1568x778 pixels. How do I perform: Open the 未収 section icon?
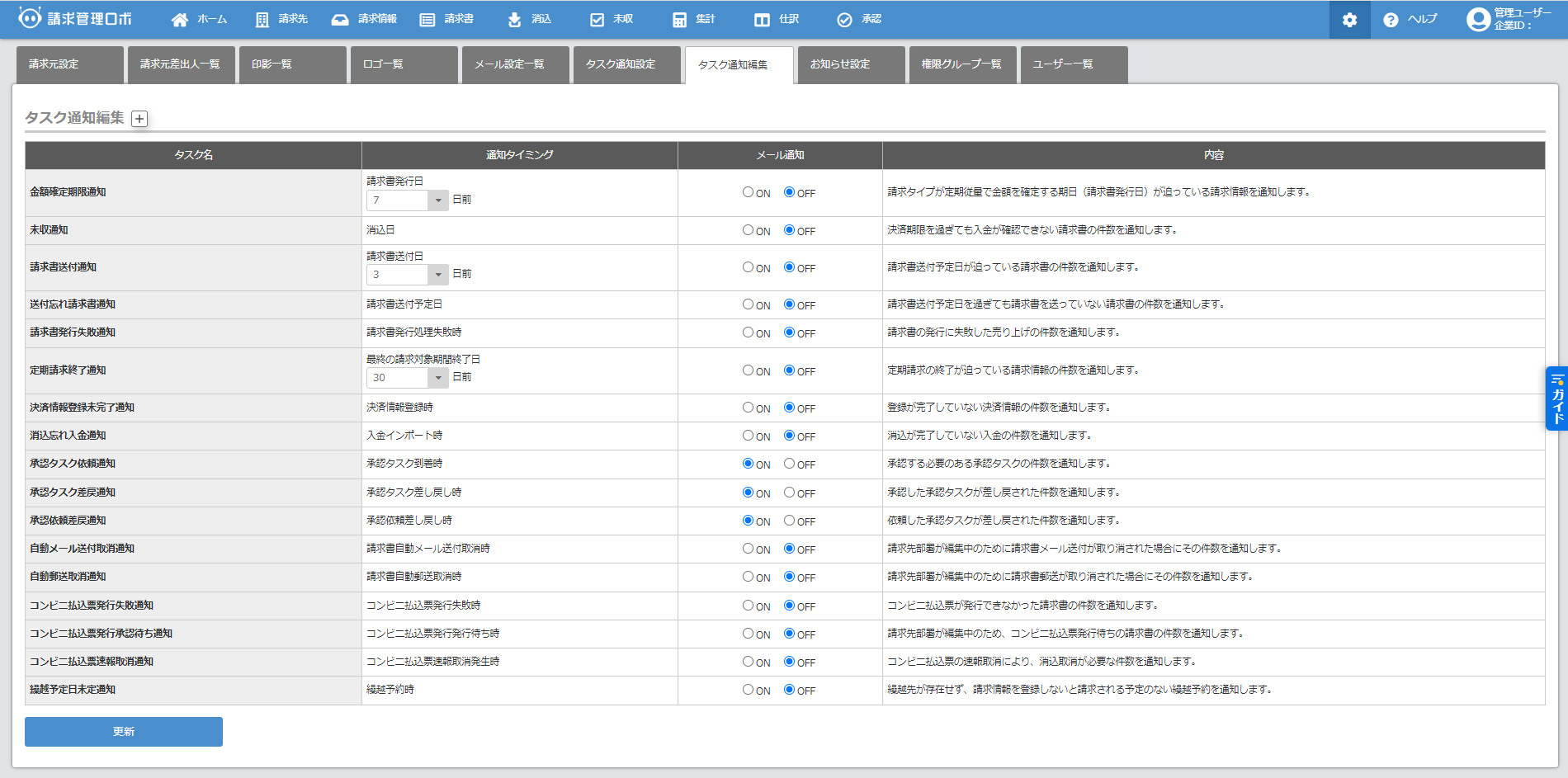click(x=597, y=18)
